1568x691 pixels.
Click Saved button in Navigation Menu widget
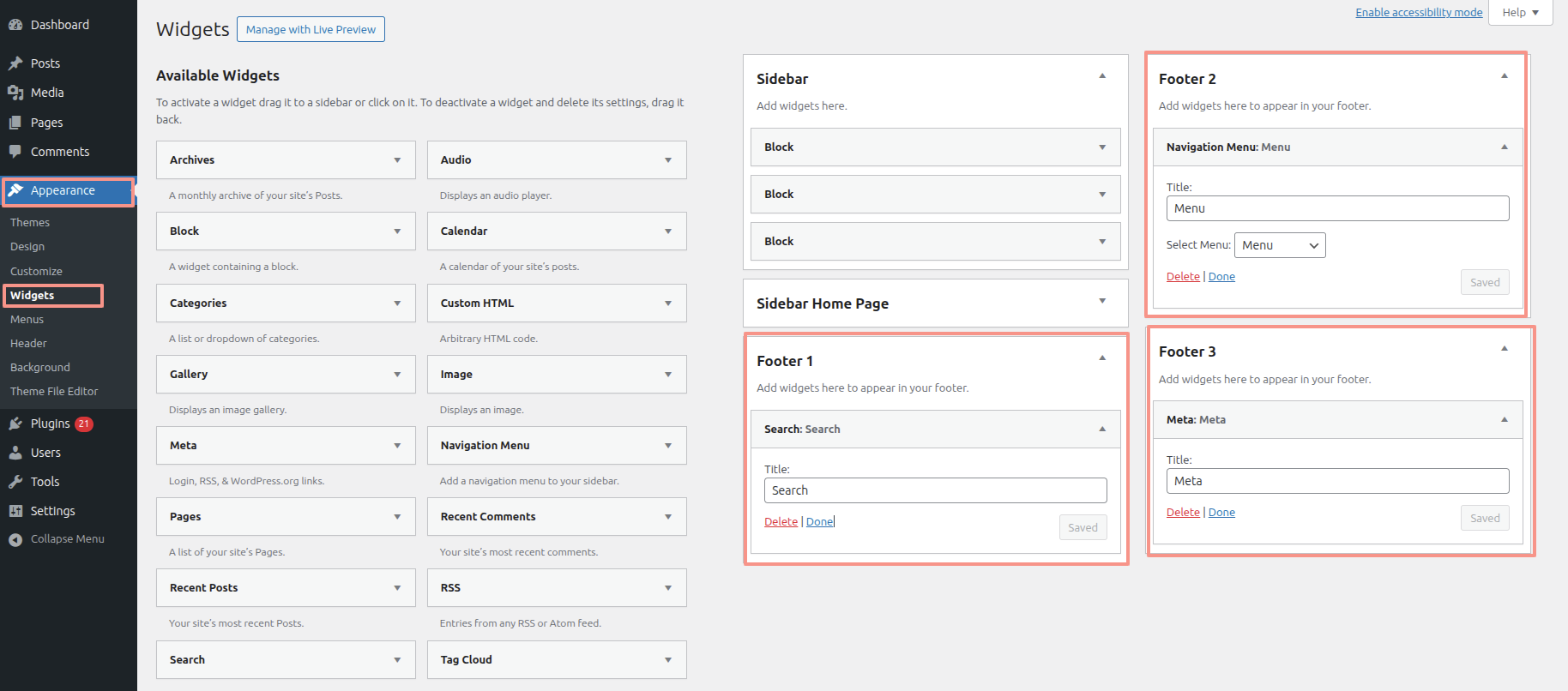[x=1485, y=283]
